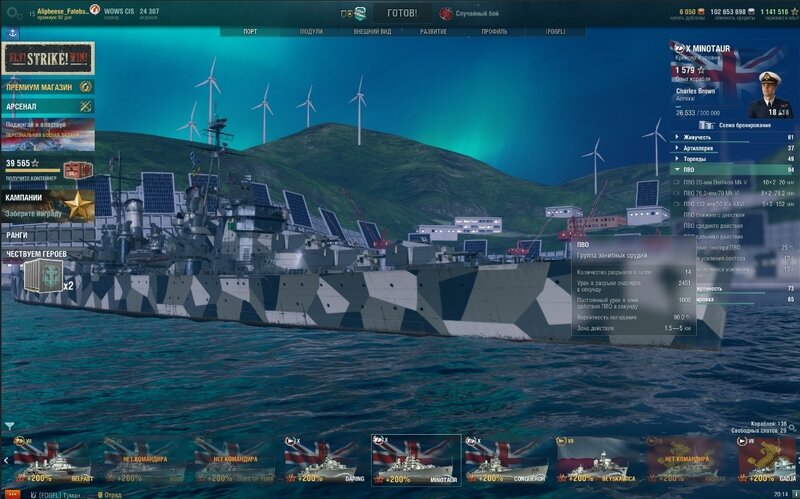
Task: Expand the Живучесть parameters
Action: 734,137
